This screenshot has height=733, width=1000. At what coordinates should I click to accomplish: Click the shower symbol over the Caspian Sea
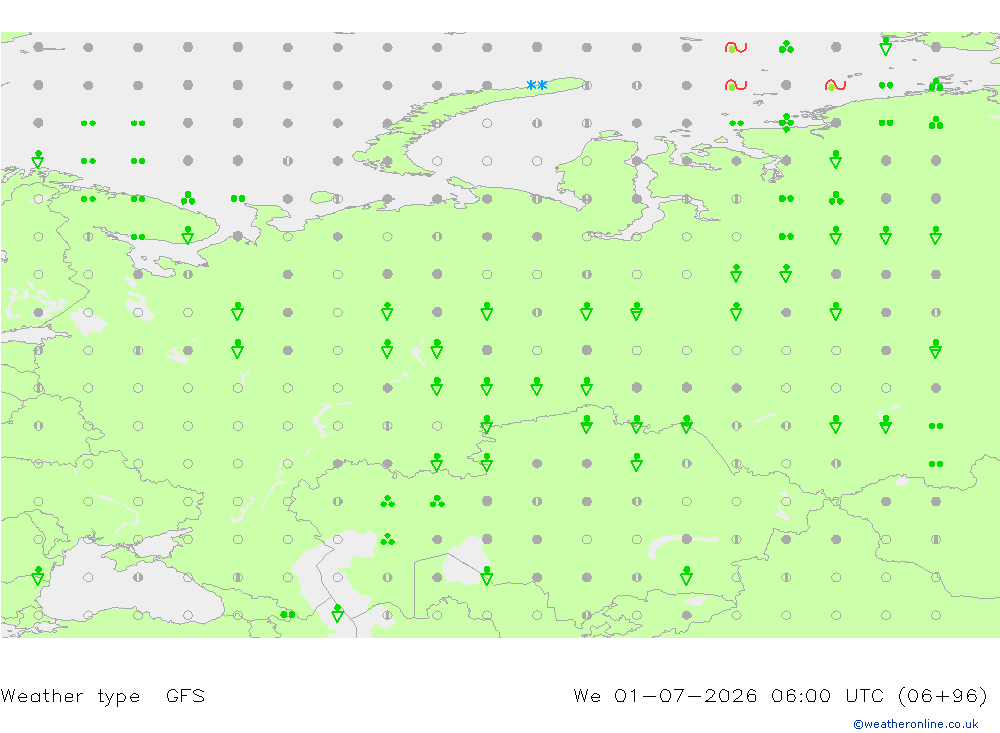(337, 614)
